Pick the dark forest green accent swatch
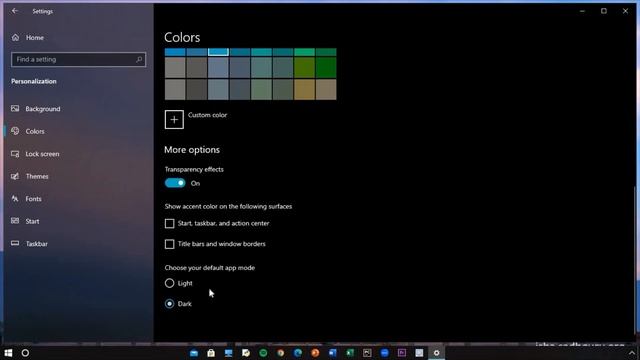The width and height of the screenshot is (640, 360). coord(326,67)
